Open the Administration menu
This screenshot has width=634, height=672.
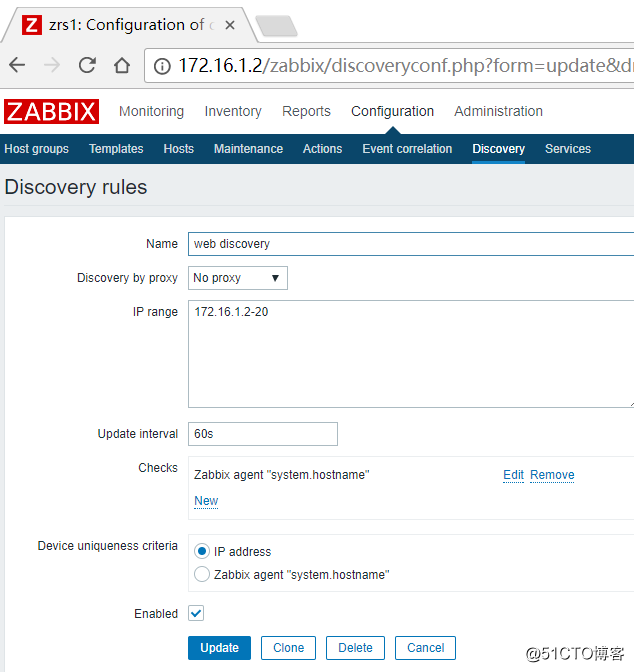pyautogui.click(x=498, y=111)
